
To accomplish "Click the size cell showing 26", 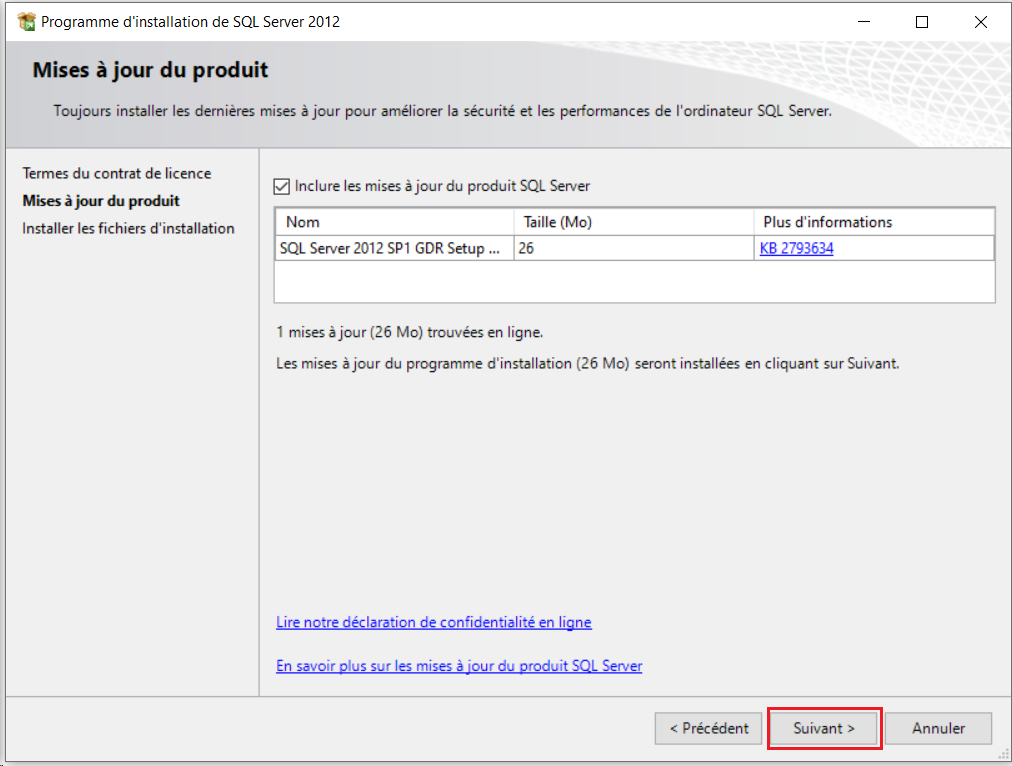I will (634, 248).
